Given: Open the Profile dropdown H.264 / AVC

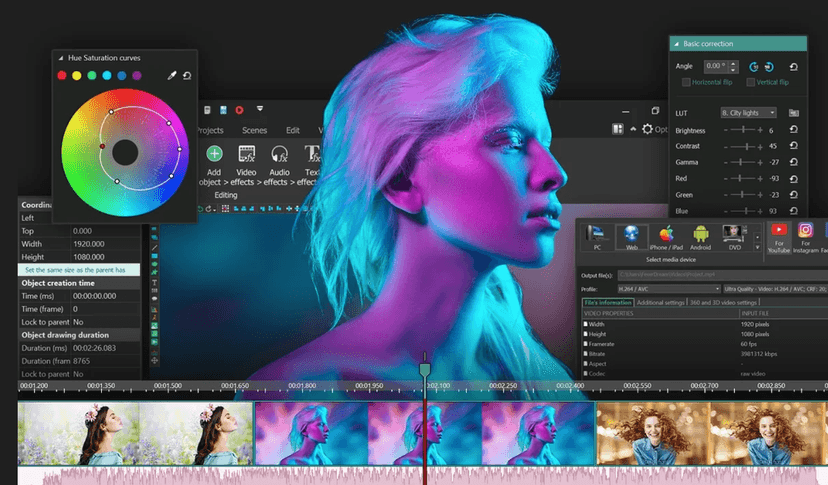Looking at the screenshot, I should (669, 289).
